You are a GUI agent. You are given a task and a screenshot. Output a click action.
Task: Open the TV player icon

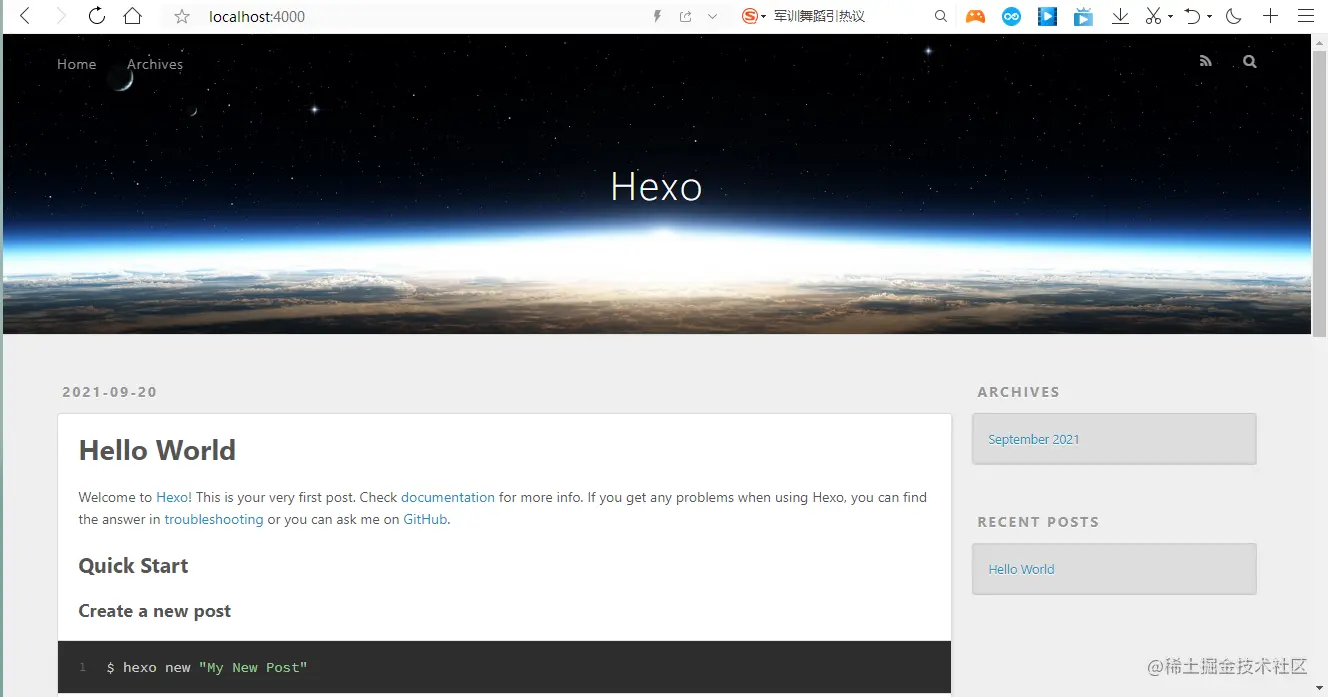1083,16
